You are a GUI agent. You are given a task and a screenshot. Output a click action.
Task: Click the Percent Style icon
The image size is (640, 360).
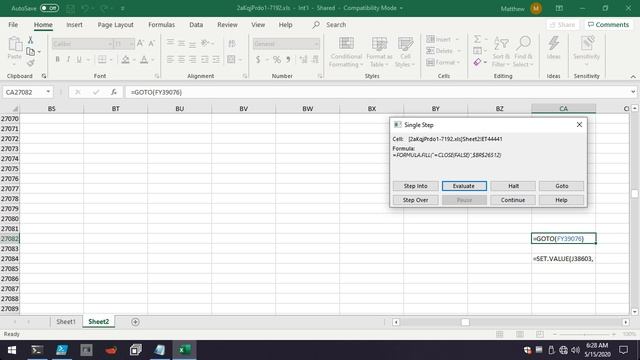[277, 60]
